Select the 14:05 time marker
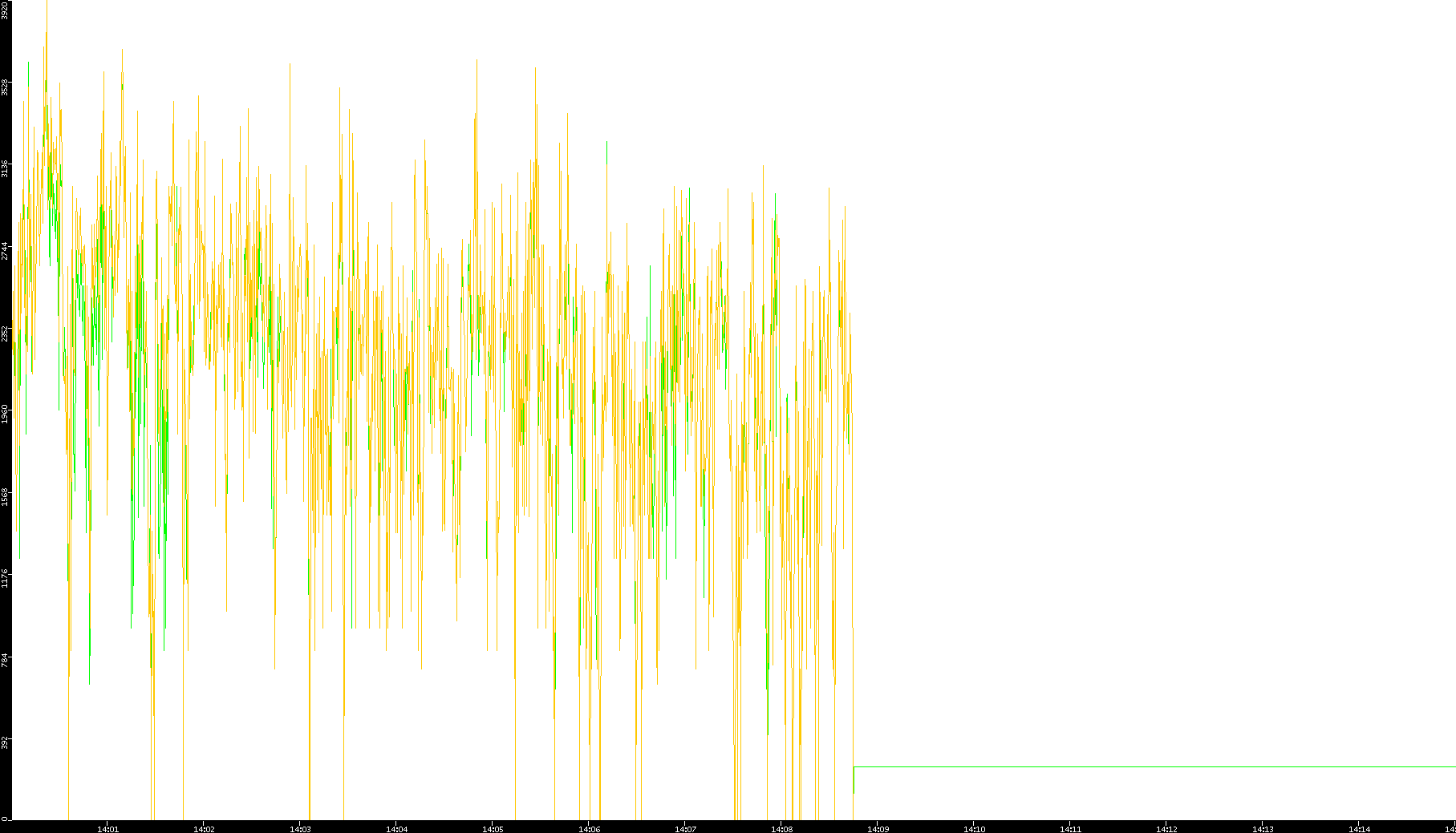This screenshot has width=1456, height=833. tap(493, 828)
